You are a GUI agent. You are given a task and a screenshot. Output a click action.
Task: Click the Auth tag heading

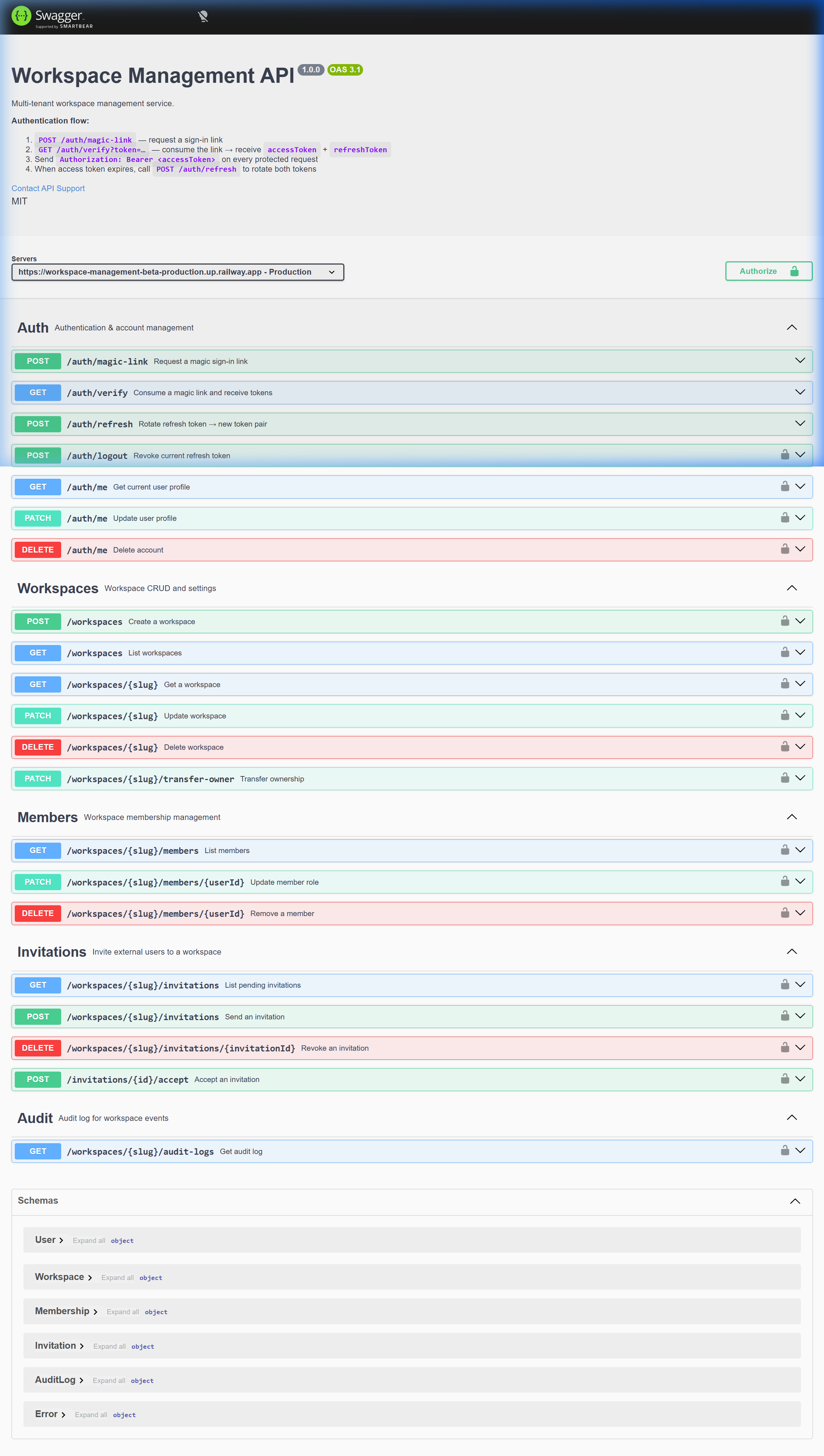(33, 328)
